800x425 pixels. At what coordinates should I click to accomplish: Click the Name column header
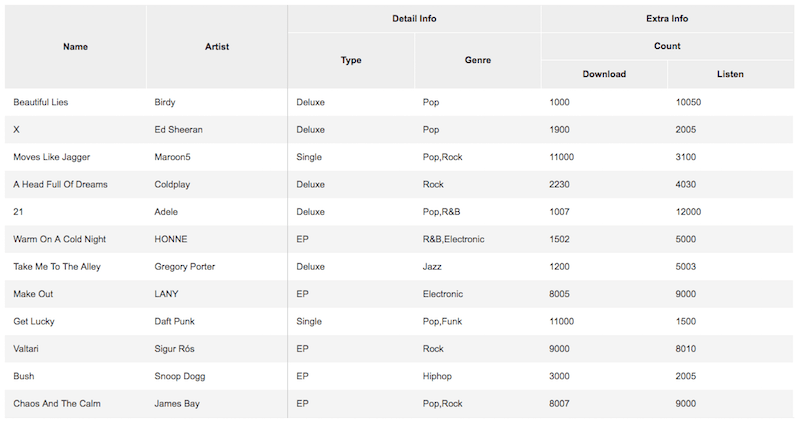[75, 46]
